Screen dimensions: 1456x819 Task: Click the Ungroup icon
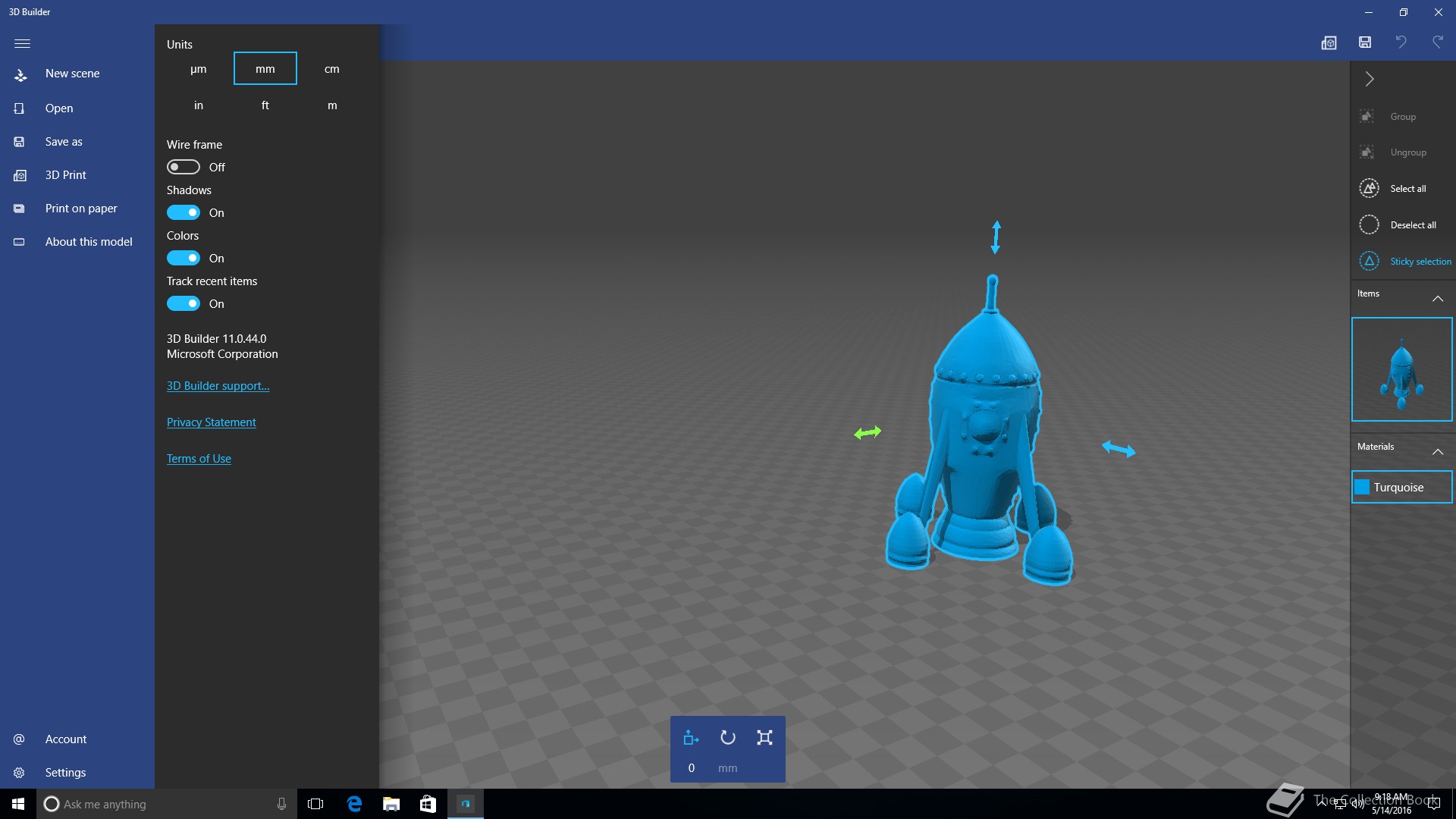click(1367, 152)
